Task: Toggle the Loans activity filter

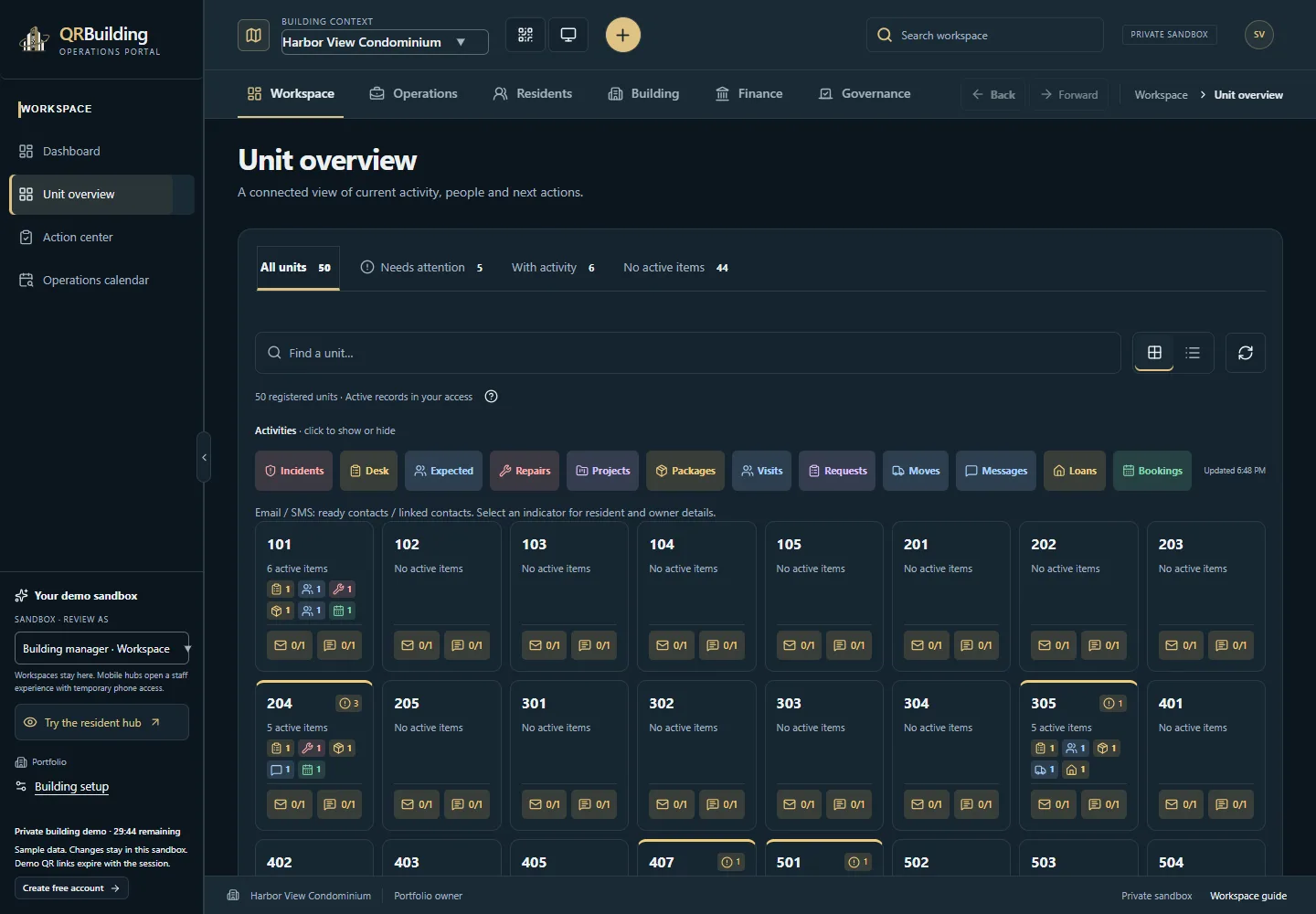Action: (x=1075, y=471)
